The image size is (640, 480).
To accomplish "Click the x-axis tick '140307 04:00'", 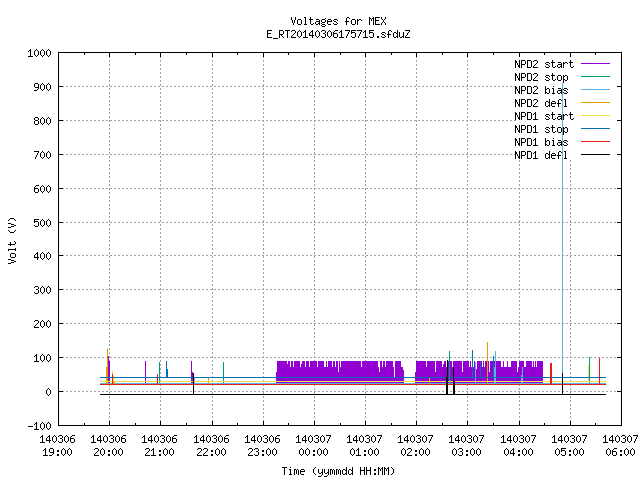I will pos(518,446).
